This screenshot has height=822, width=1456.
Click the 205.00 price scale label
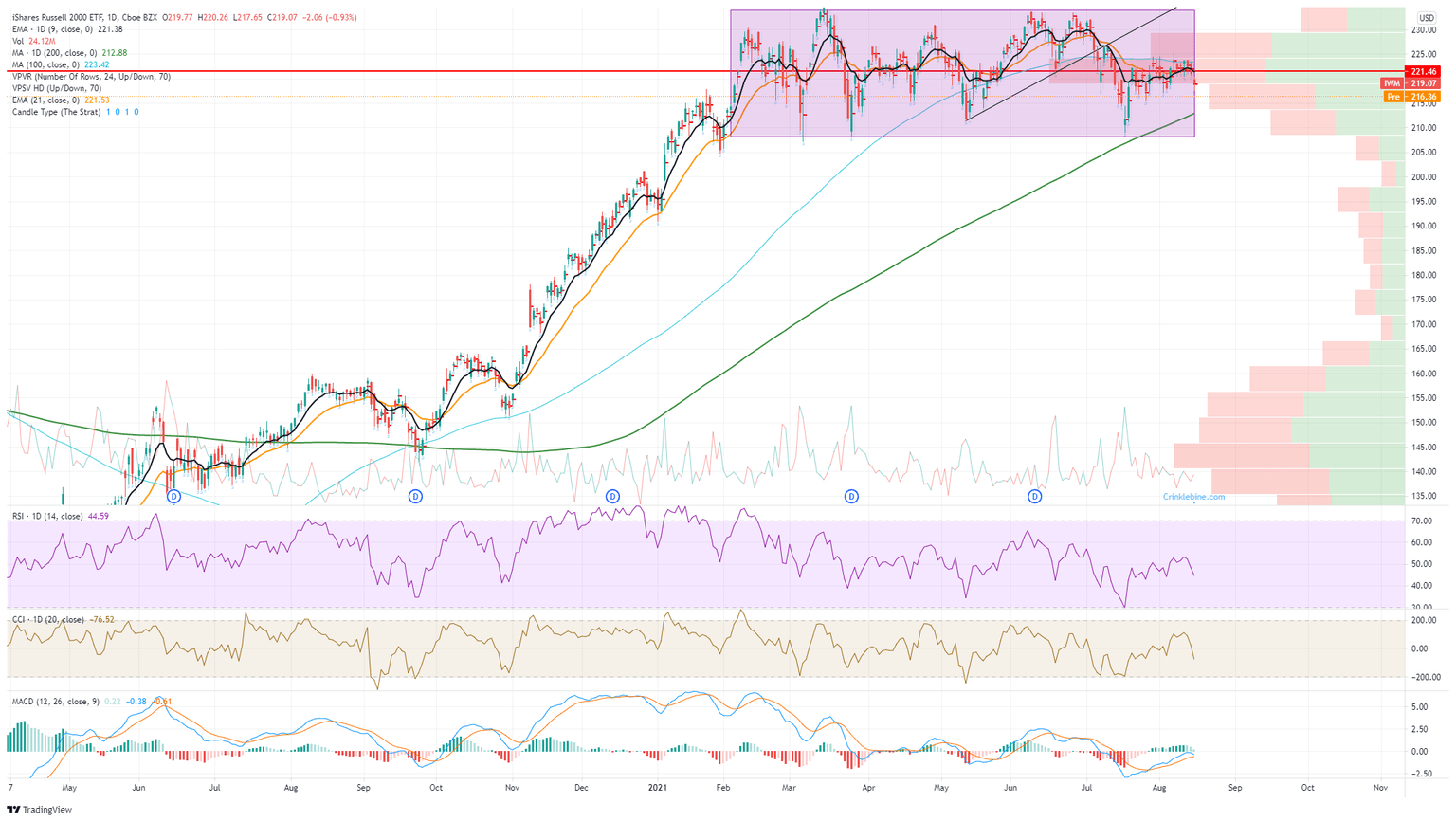[x=1424, y=153]
